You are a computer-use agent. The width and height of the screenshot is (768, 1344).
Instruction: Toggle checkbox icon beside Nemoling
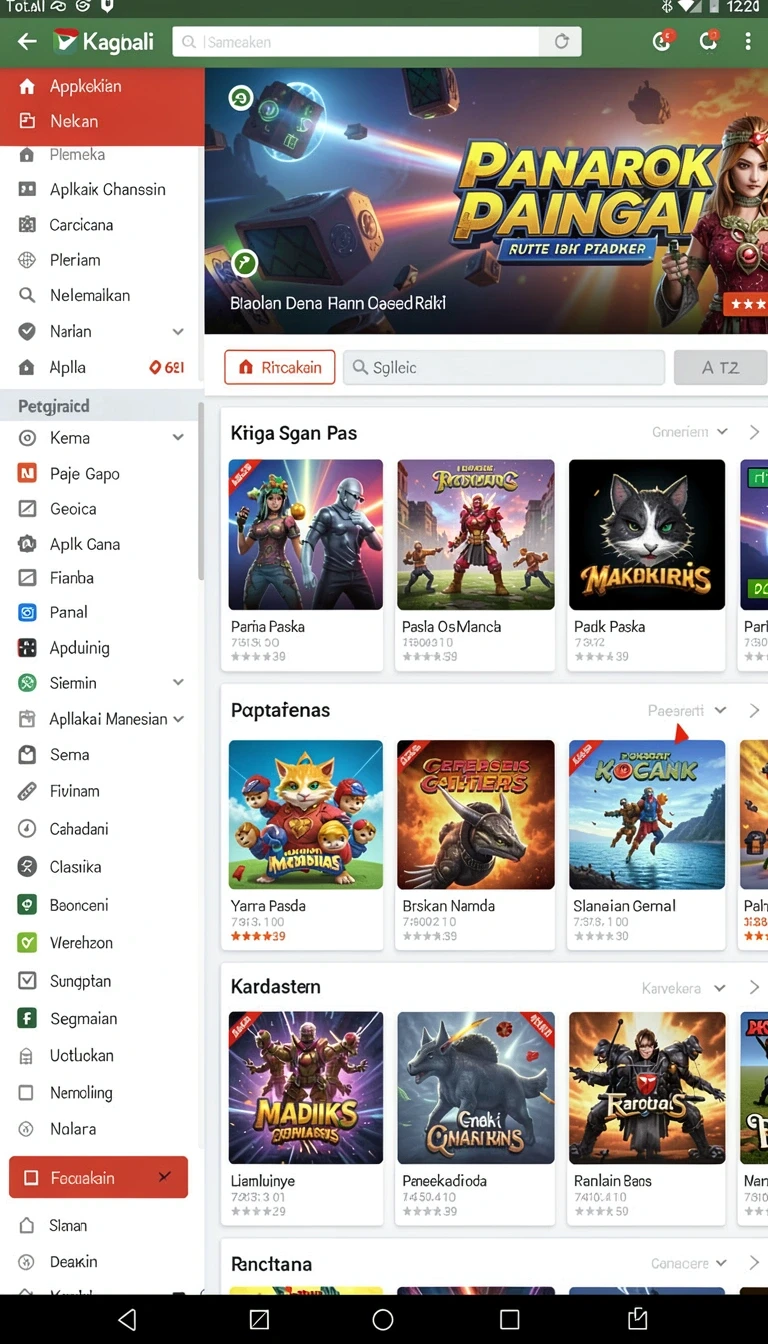click(27, 1093)
